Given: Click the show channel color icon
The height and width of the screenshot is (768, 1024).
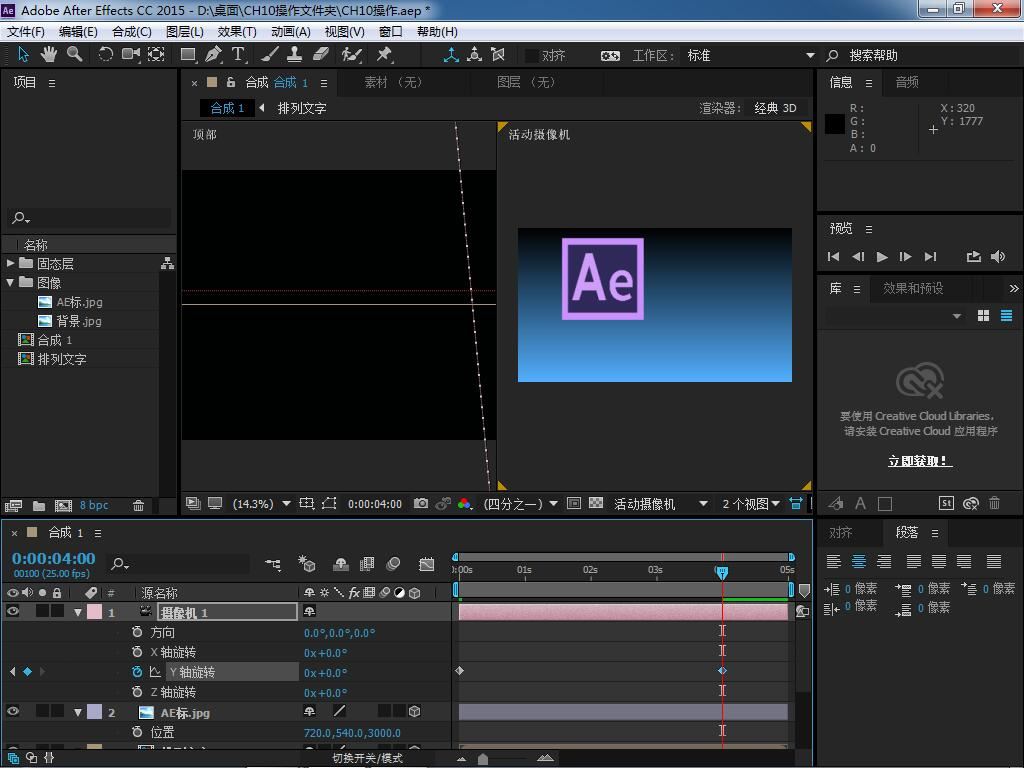Looking at the screenshot, I should pyautogui.click(x=464, y=504).
